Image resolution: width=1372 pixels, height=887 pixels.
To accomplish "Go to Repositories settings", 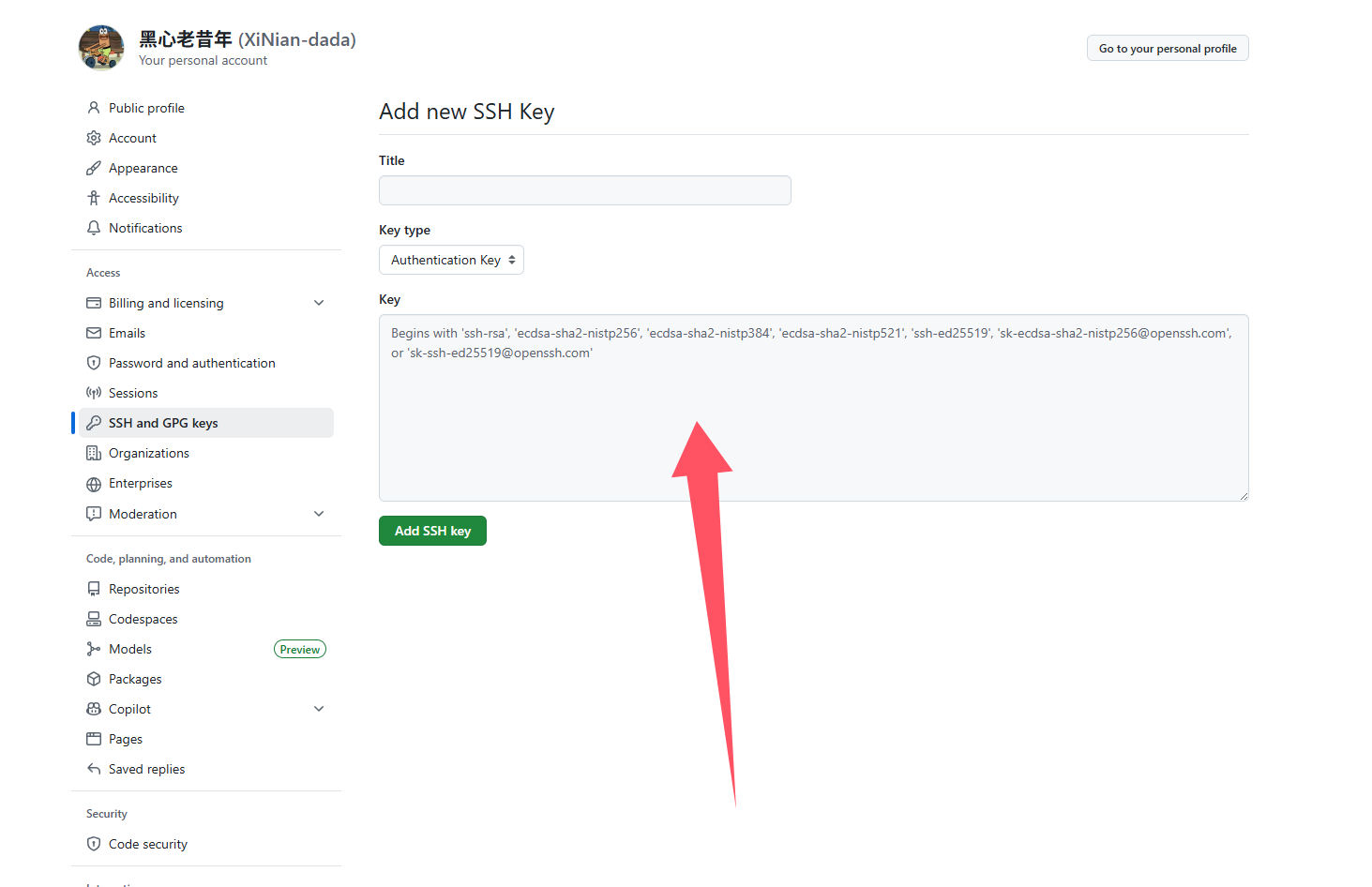I will tap(143, 589).
